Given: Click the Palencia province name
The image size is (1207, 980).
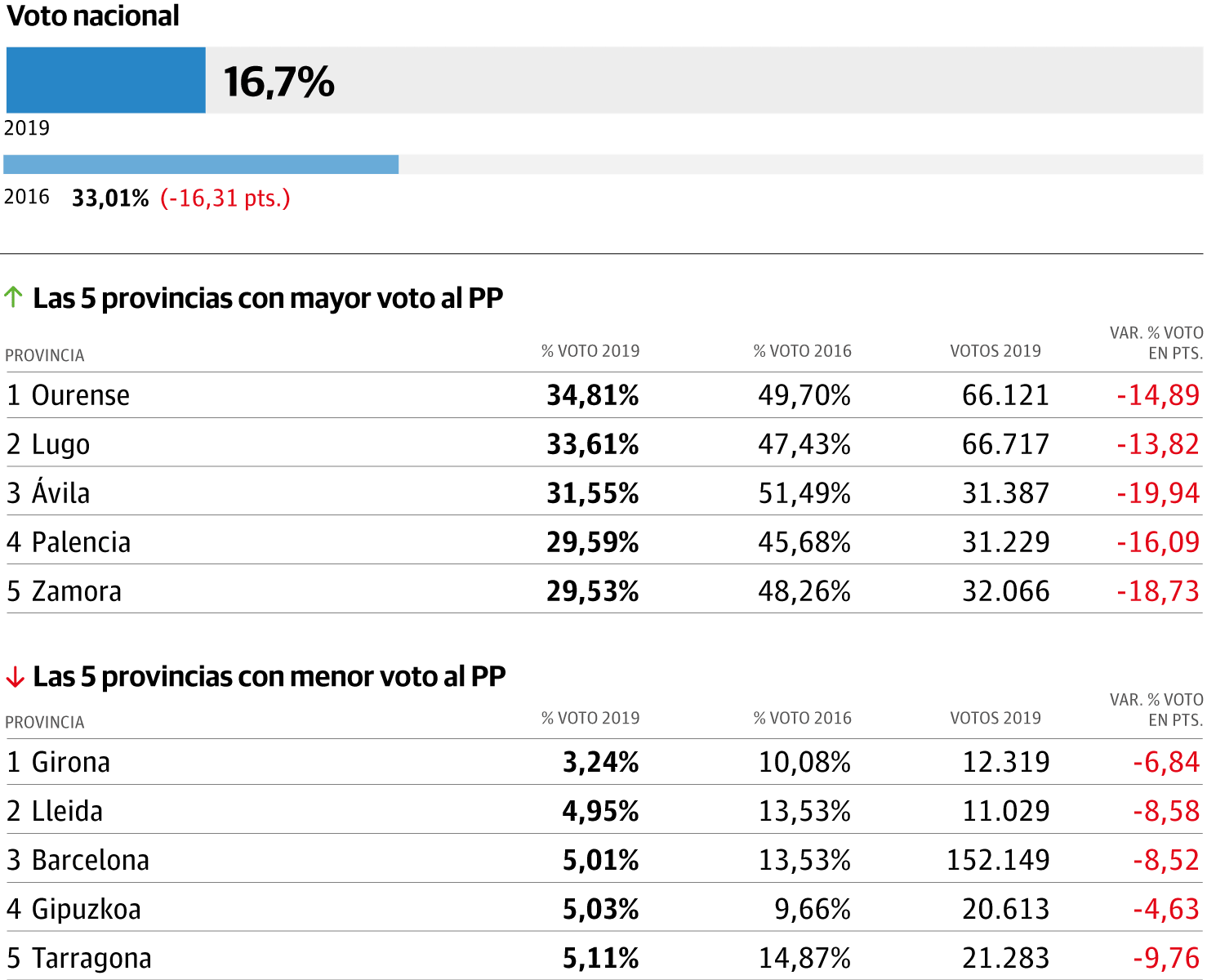Looking at the screenshot, I should [x=81, y=542].
